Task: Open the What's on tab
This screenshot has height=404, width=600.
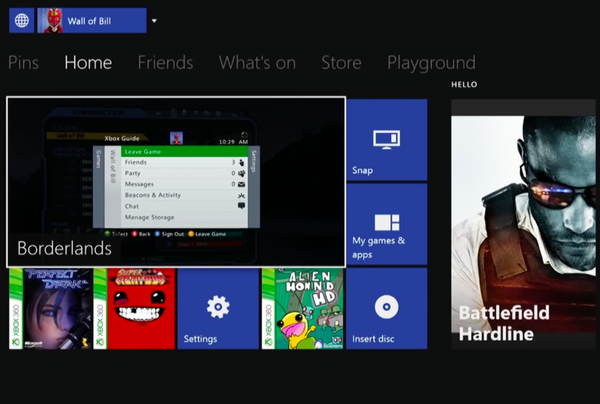Action: pyautogui.click(x=257, y=62)
